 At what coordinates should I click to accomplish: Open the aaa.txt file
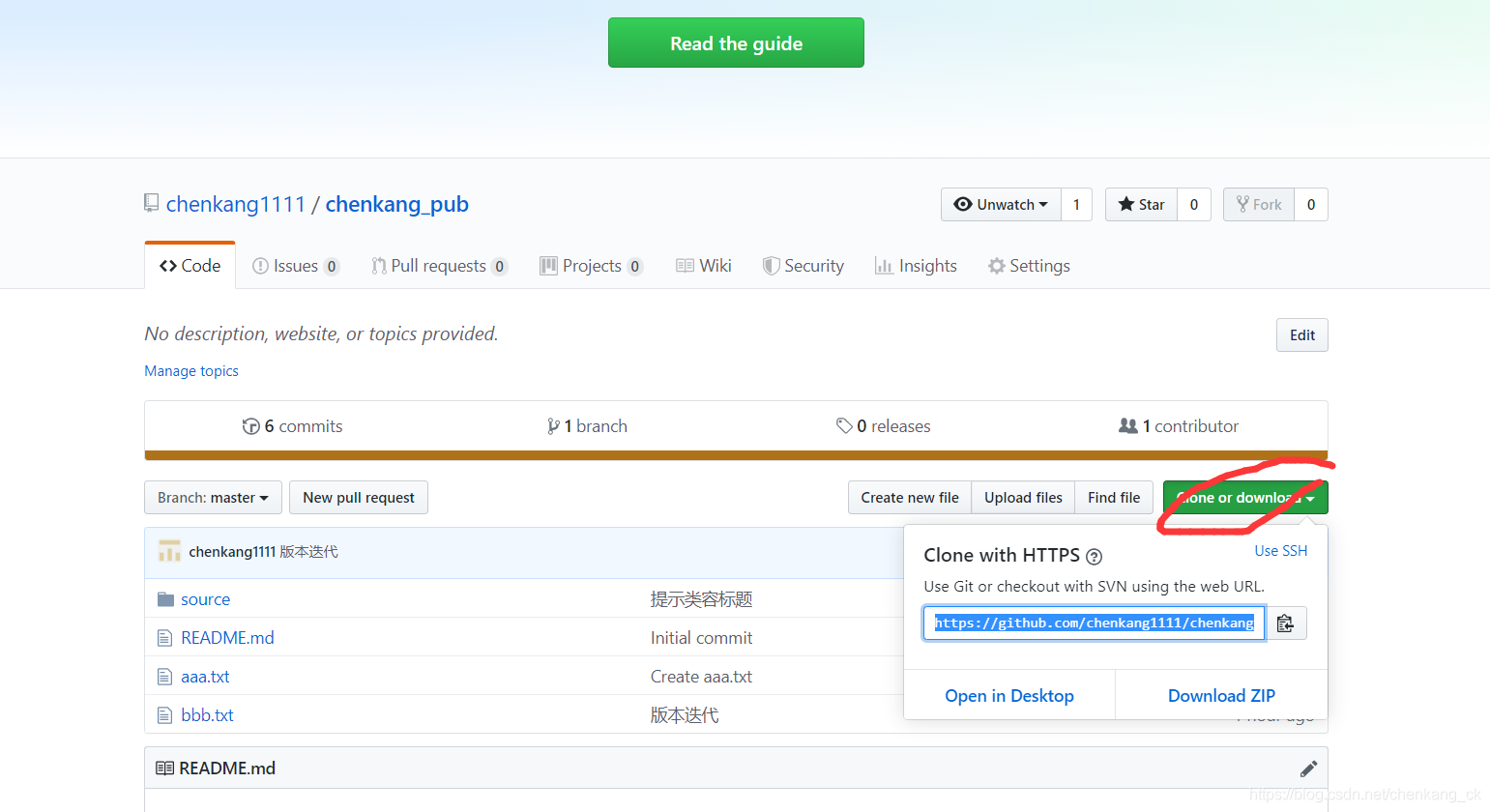(x=205, y=677)
